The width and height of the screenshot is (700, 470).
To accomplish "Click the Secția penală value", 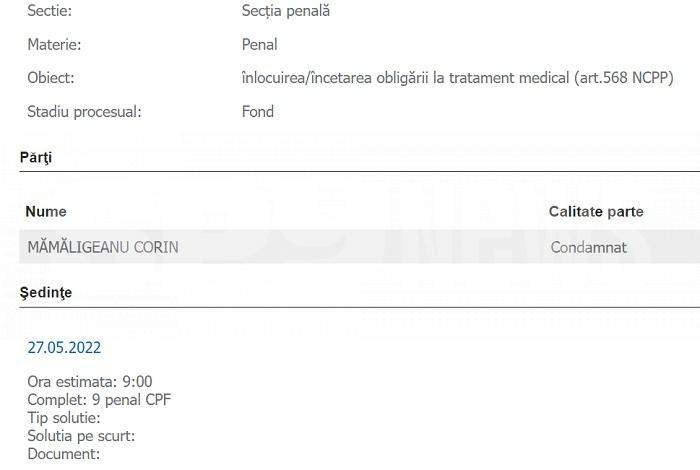I will click(x=286, y=11).
